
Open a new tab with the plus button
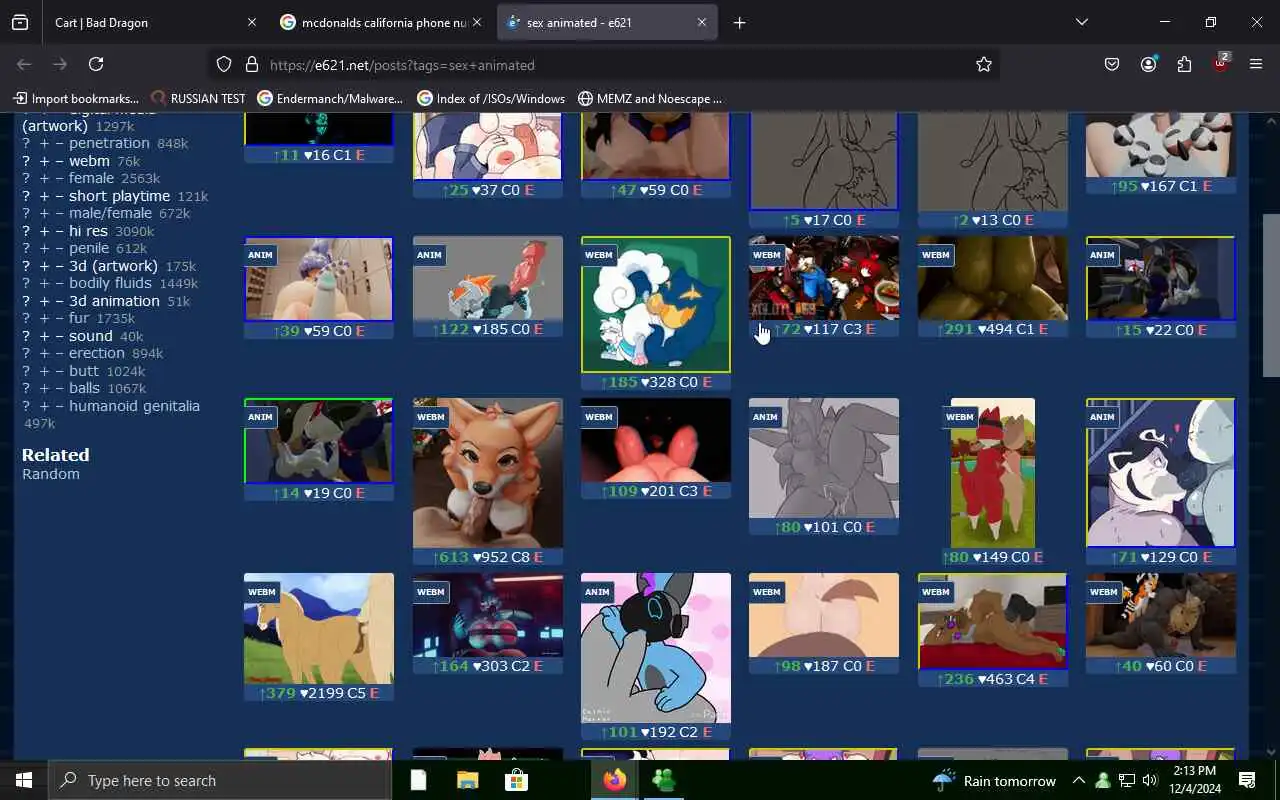pyautogui.click(x=739, y=22)
